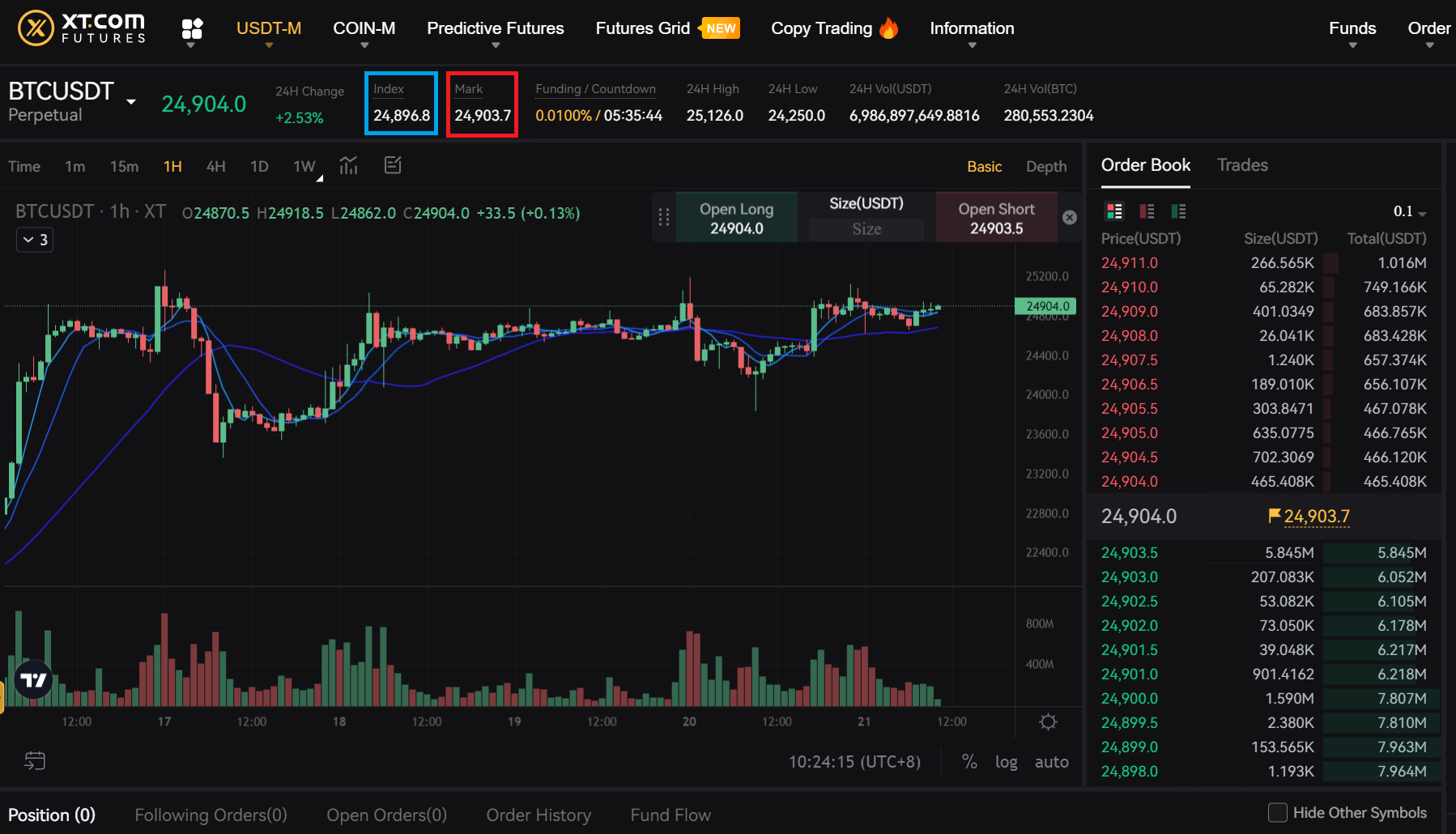Expand BTCUSDT symbol selector dropdown
Screen dimensions: 1456x834
131,102
